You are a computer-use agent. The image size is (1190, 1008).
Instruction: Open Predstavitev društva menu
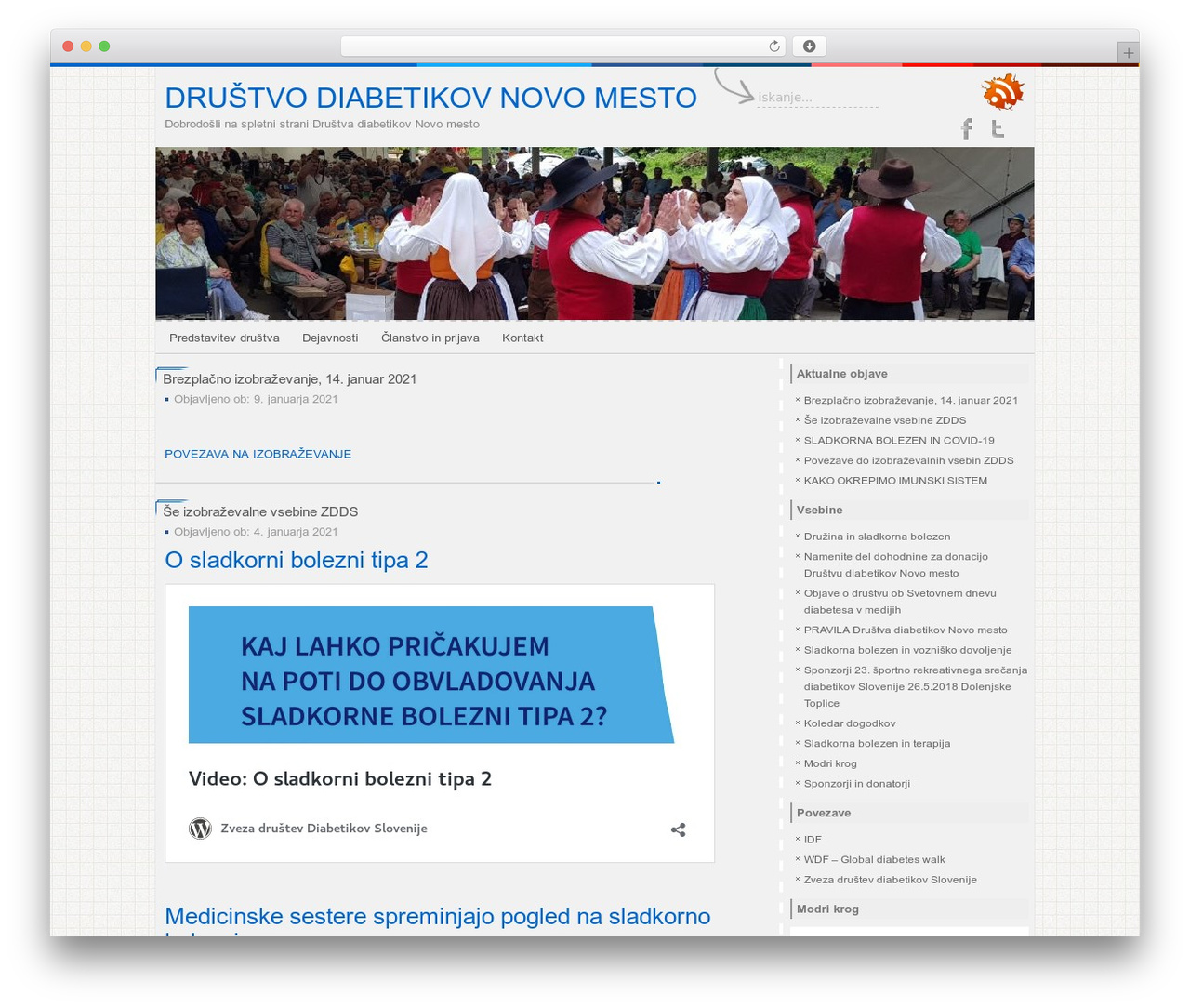[x=224, y=338]
